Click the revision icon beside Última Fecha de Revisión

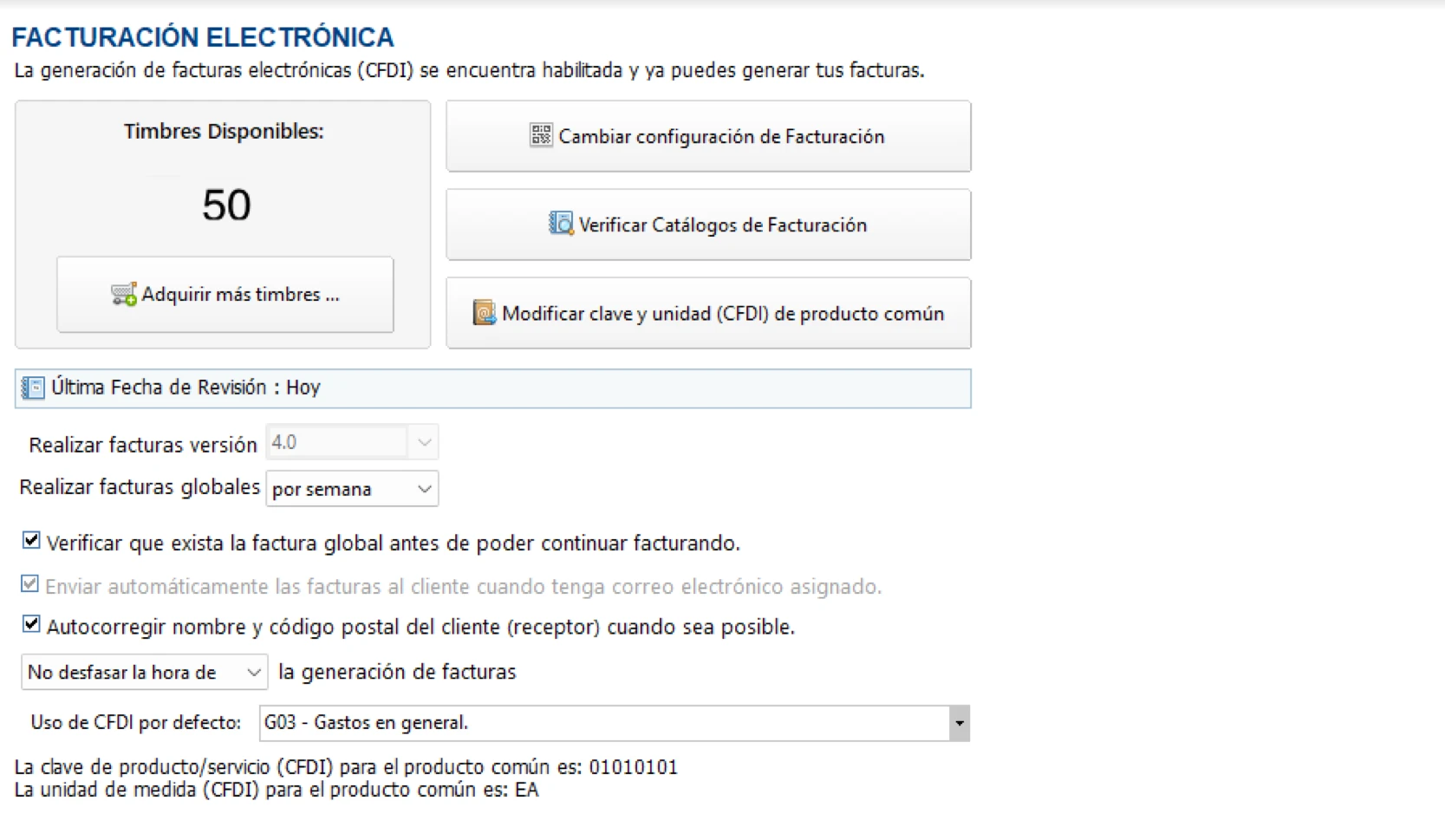coord(32,387)
